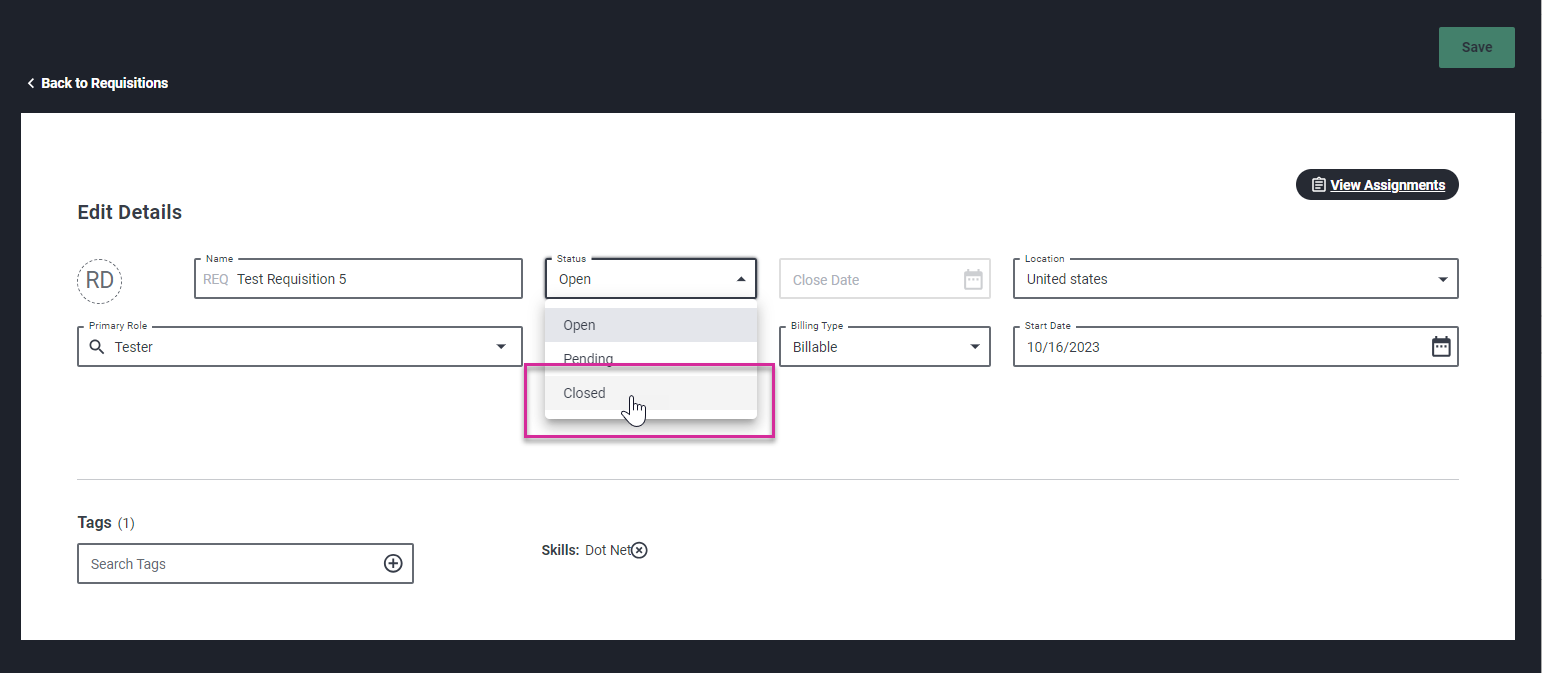Click the search icon in Primary Role
The image size is (1542, 673).
click(x=97, y=347)
